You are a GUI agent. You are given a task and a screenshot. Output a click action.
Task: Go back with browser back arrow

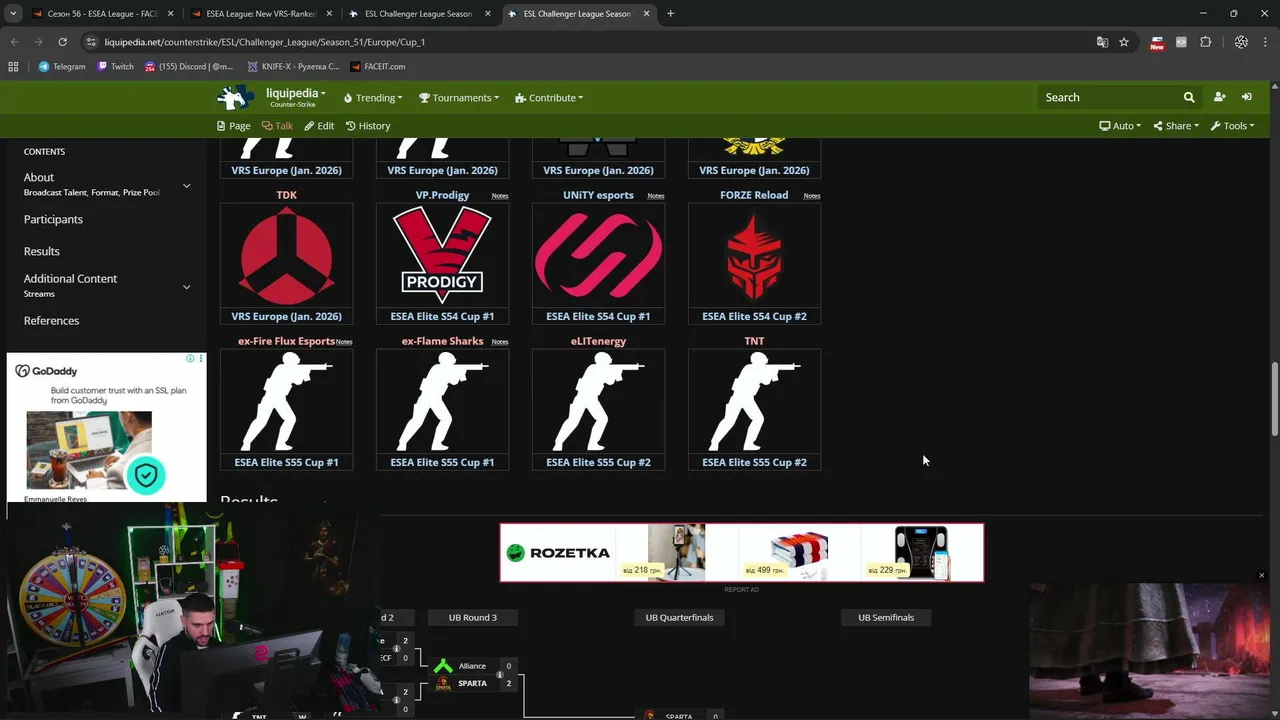pos(14,42)
